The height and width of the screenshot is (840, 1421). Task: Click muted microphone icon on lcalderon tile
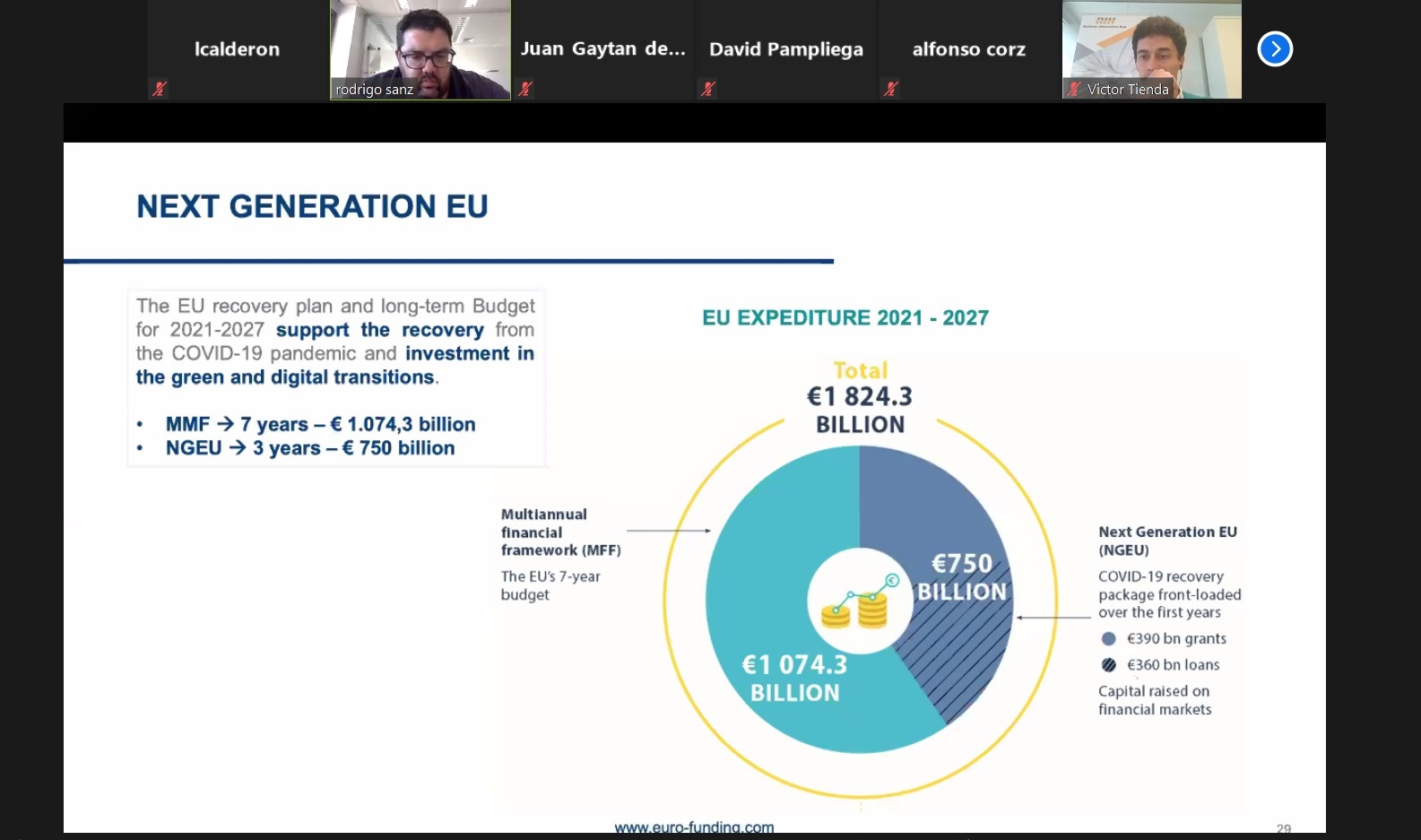(160, 89)
